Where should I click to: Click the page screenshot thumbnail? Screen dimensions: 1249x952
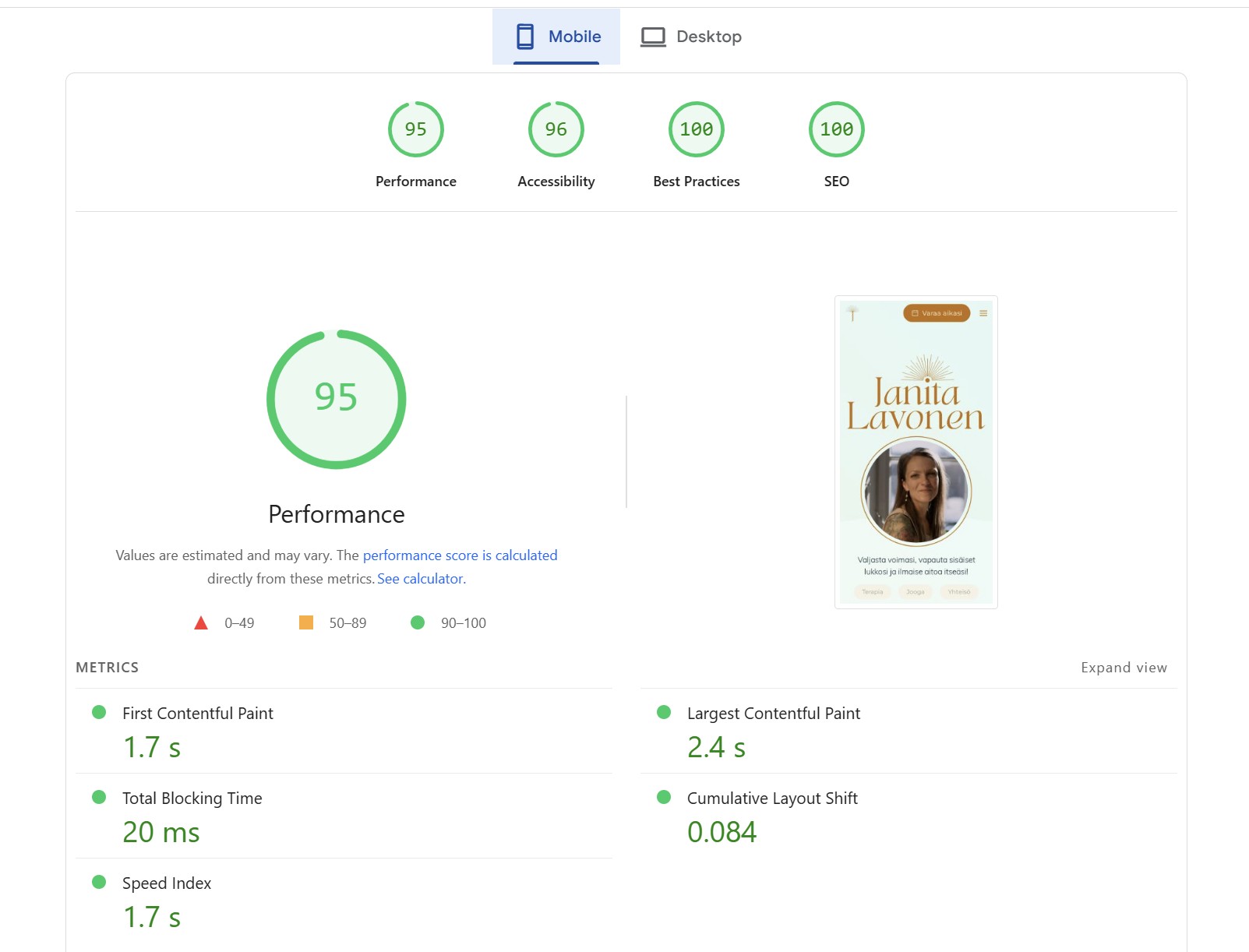pos(916,452)
